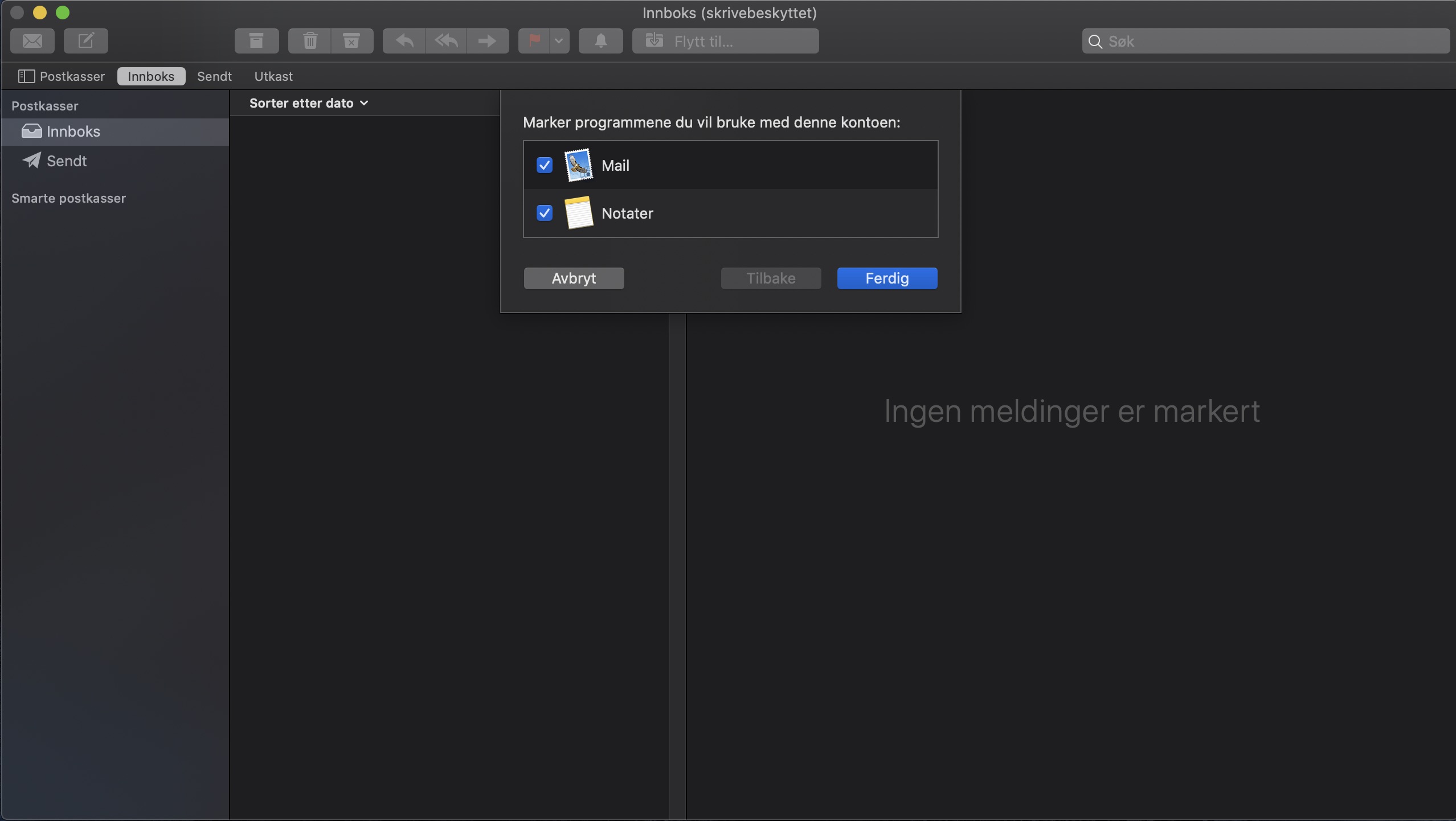The image size is (1456, 821).
Task: Select the Innboks favorites tab
Action: (151, 76)
